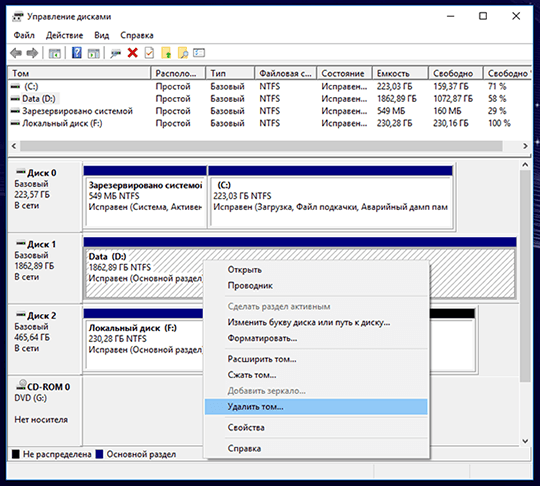This screenshot has height=486, width=540.
Task: Click the folder with magnifier icon
Action: pyautogui.click(x=183, y=53)
